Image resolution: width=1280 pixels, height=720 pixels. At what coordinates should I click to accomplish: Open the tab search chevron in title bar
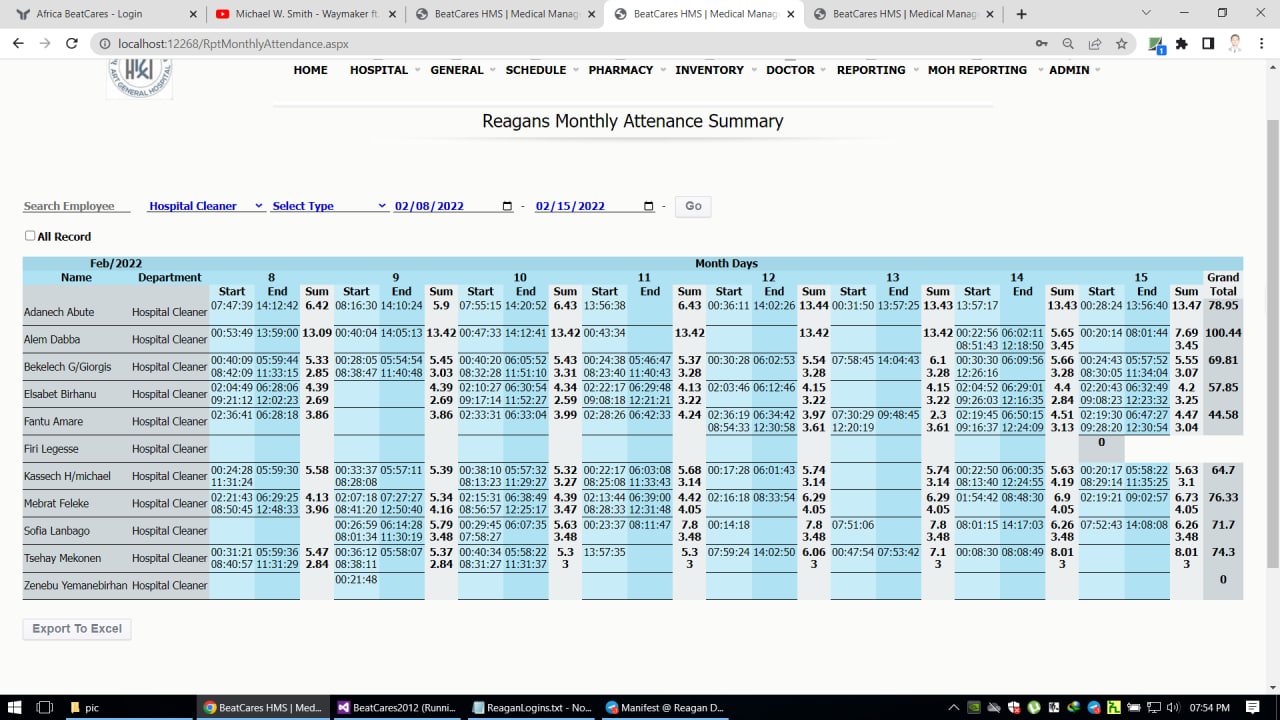point(1148,13)
